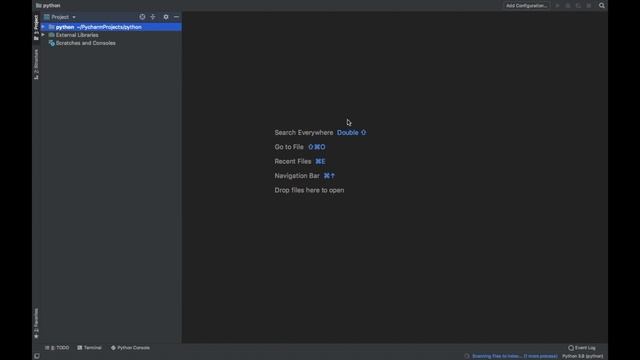Toggle the Project tool window side tab
The width and height of the screenshot is (640, 360).
click(36, 27)
